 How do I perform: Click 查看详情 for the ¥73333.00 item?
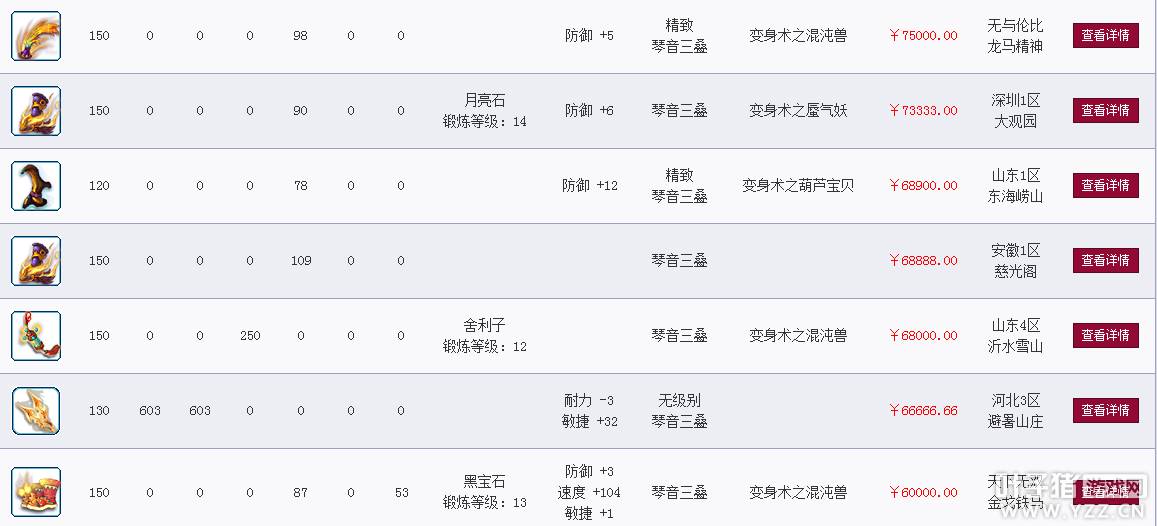(1105, 111)
